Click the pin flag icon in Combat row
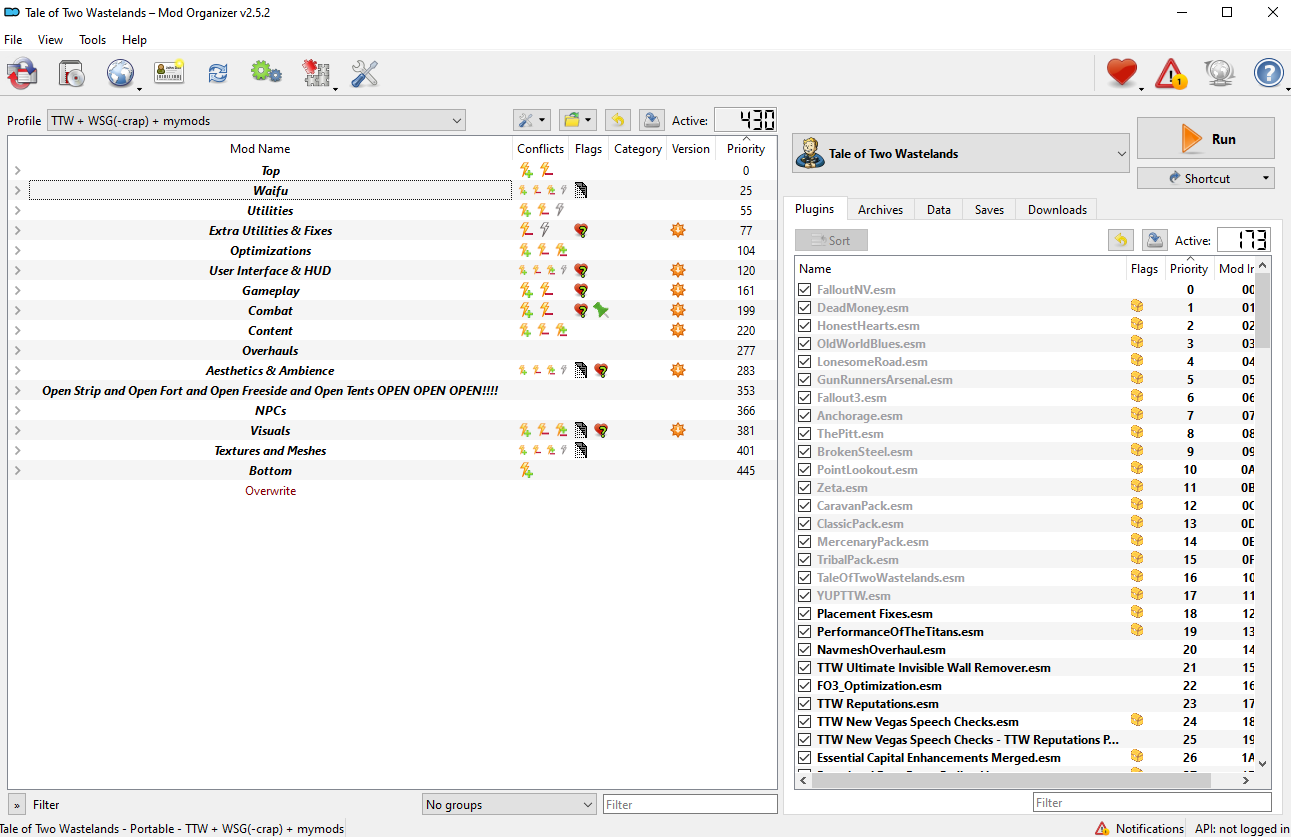The image size is (1291, 837). pos(600,310)
